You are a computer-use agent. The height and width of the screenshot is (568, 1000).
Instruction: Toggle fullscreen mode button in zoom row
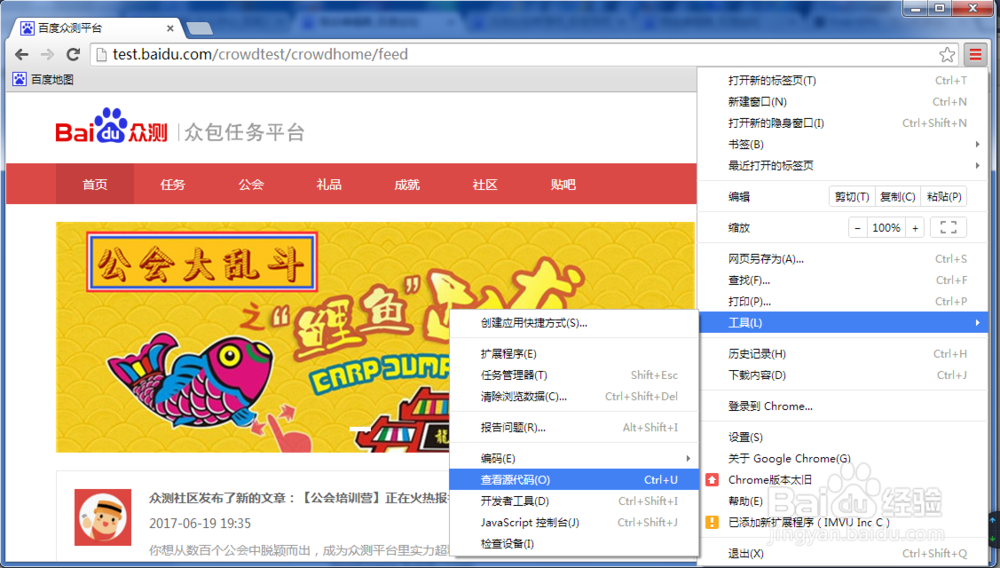(948, 228)
